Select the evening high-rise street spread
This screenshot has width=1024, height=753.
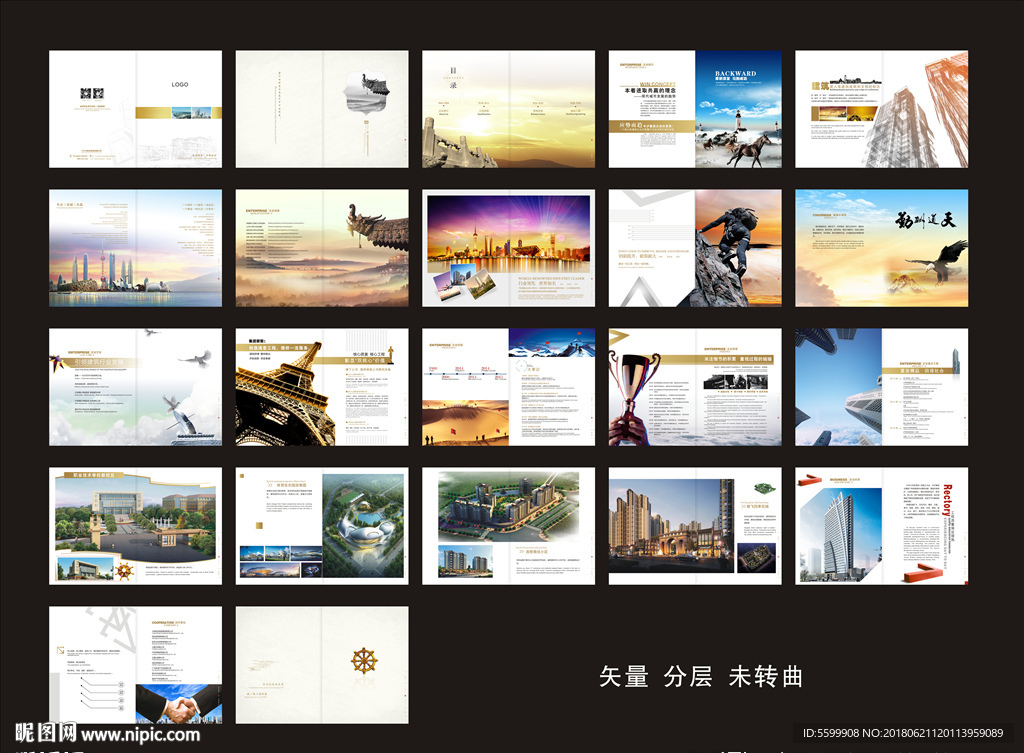[x=695, y=526]
